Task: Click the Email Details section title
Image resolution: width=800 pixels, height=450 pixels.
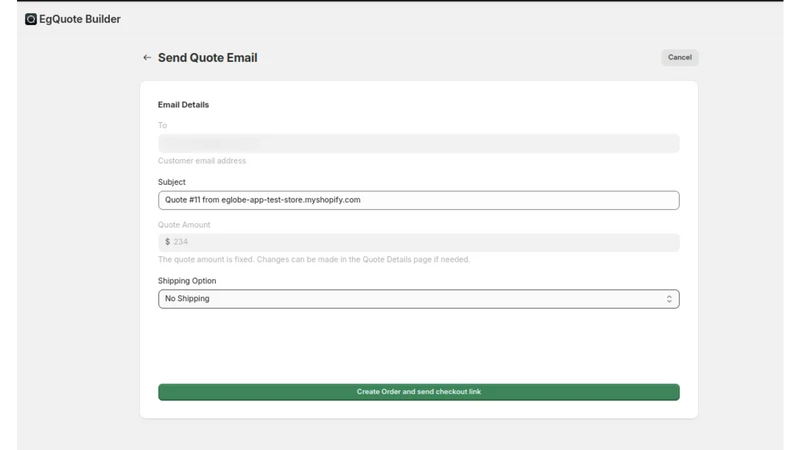Action: click(183, 105)
